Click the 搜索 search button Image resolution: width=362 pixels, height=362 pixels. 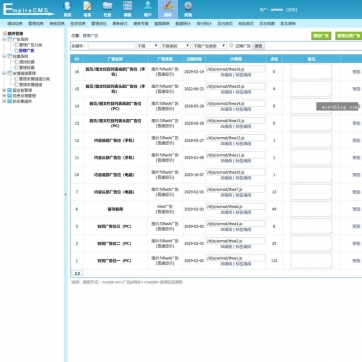coord(258,46)
